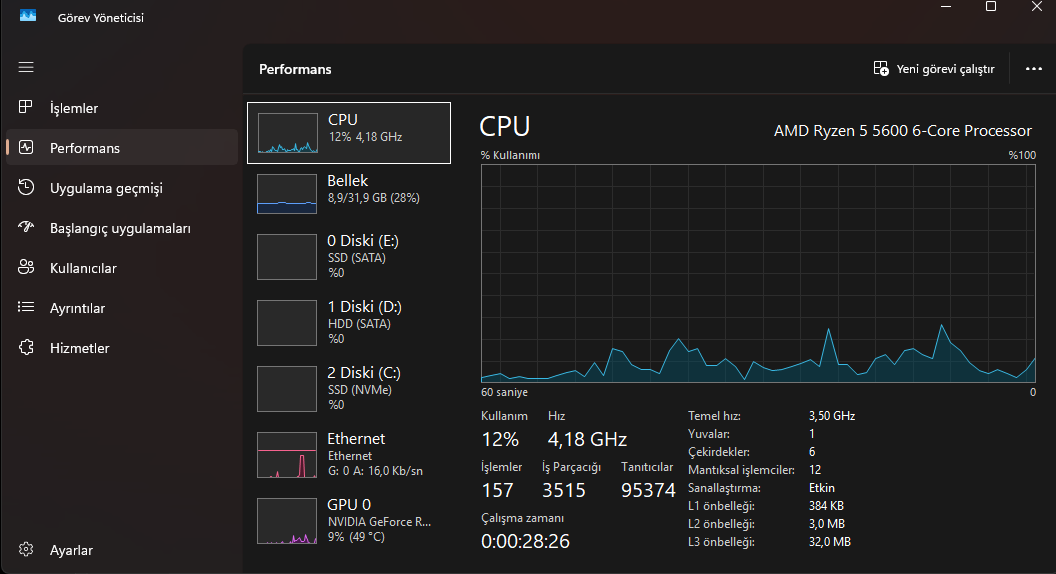The width and height of the screenshot is (1056, 574).
Task: Click the İşlemler grid icon
Action: [26, 107]
